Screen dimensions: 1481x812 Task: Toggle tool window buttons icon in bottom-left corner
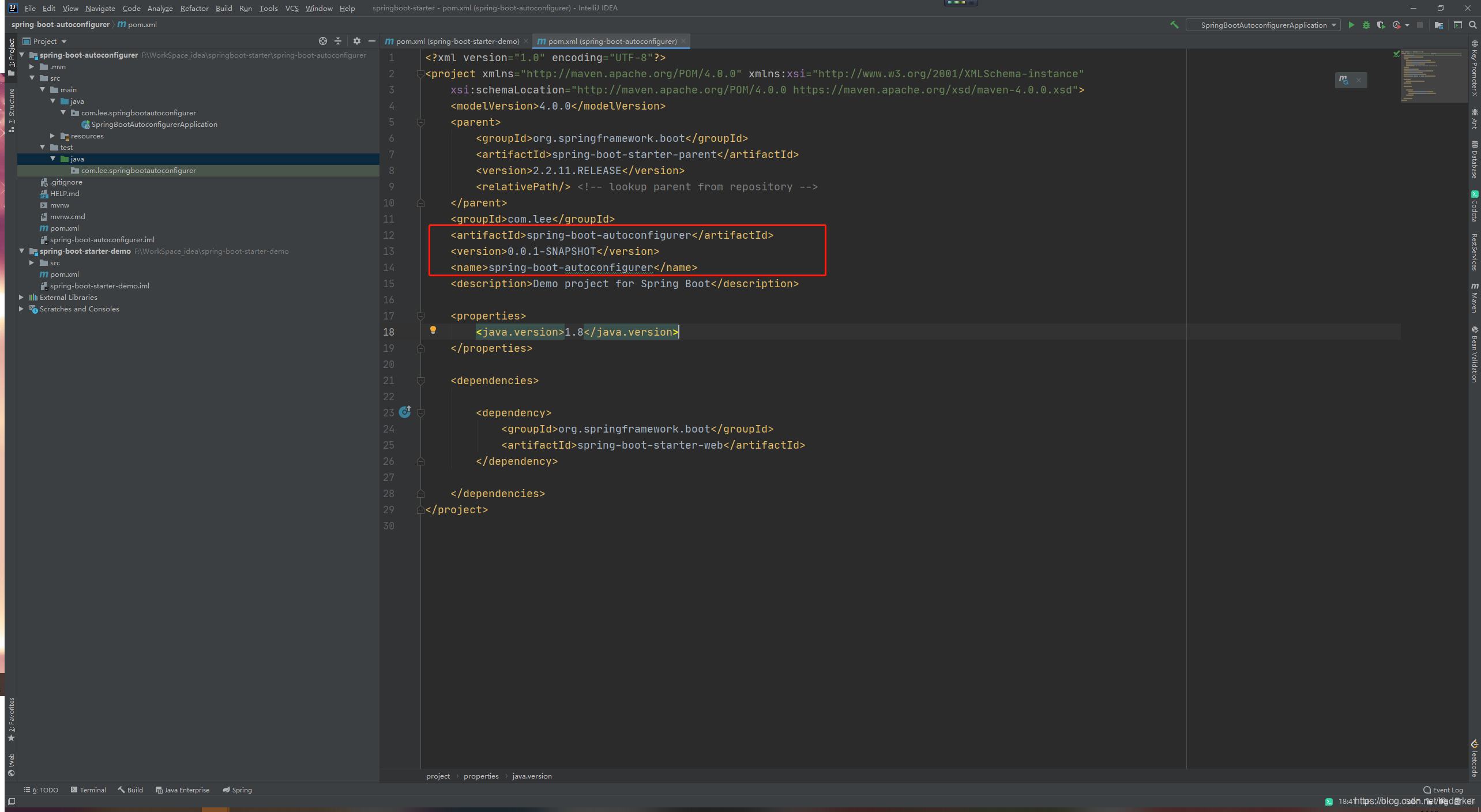coord(12,802)
